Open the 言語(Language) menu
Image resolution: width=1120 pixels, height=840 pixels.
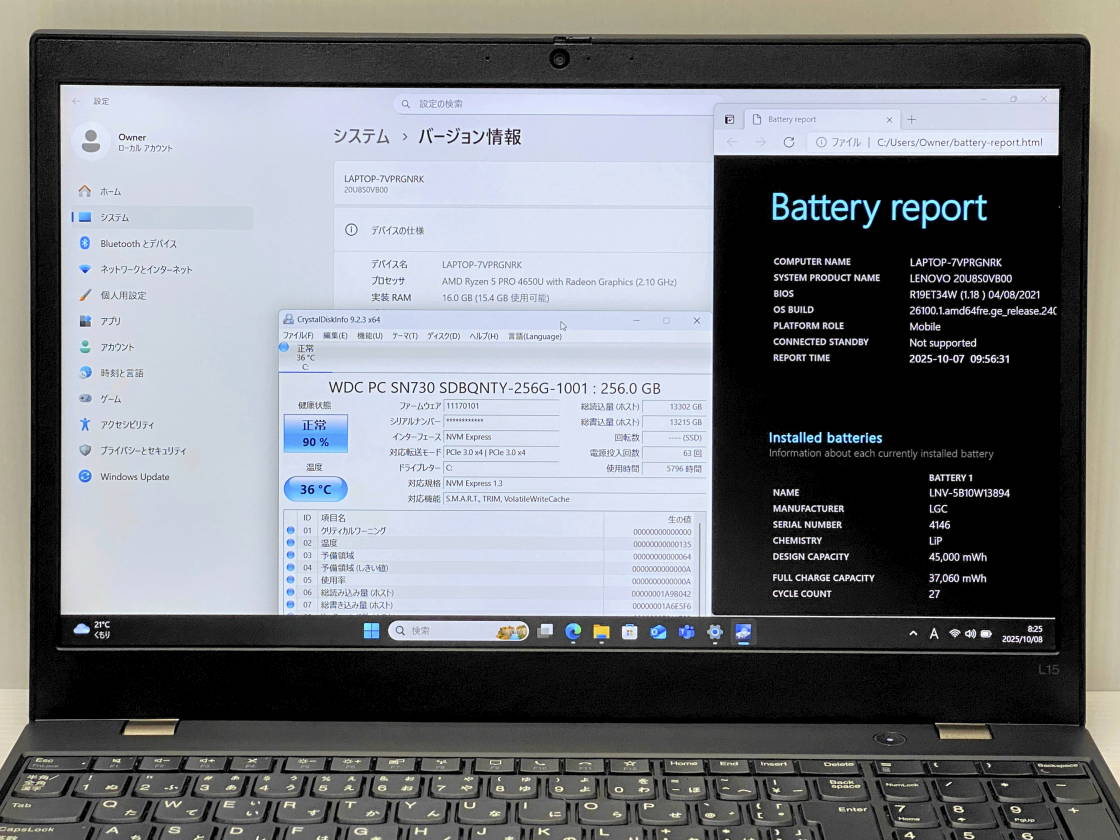click(534, 336)
